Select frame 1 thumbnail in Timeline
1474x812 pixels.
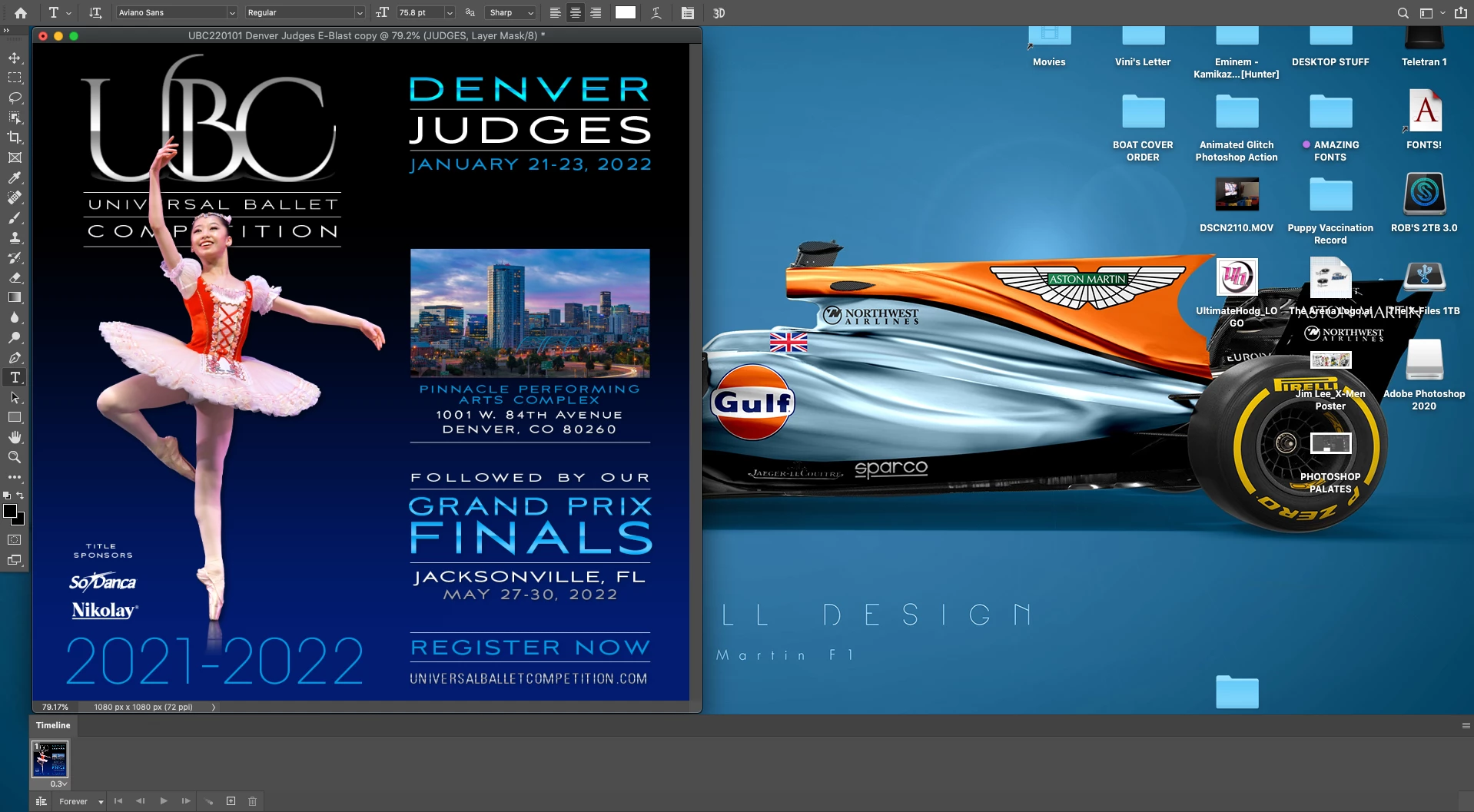pyautogui.click(x=50, y=759)
